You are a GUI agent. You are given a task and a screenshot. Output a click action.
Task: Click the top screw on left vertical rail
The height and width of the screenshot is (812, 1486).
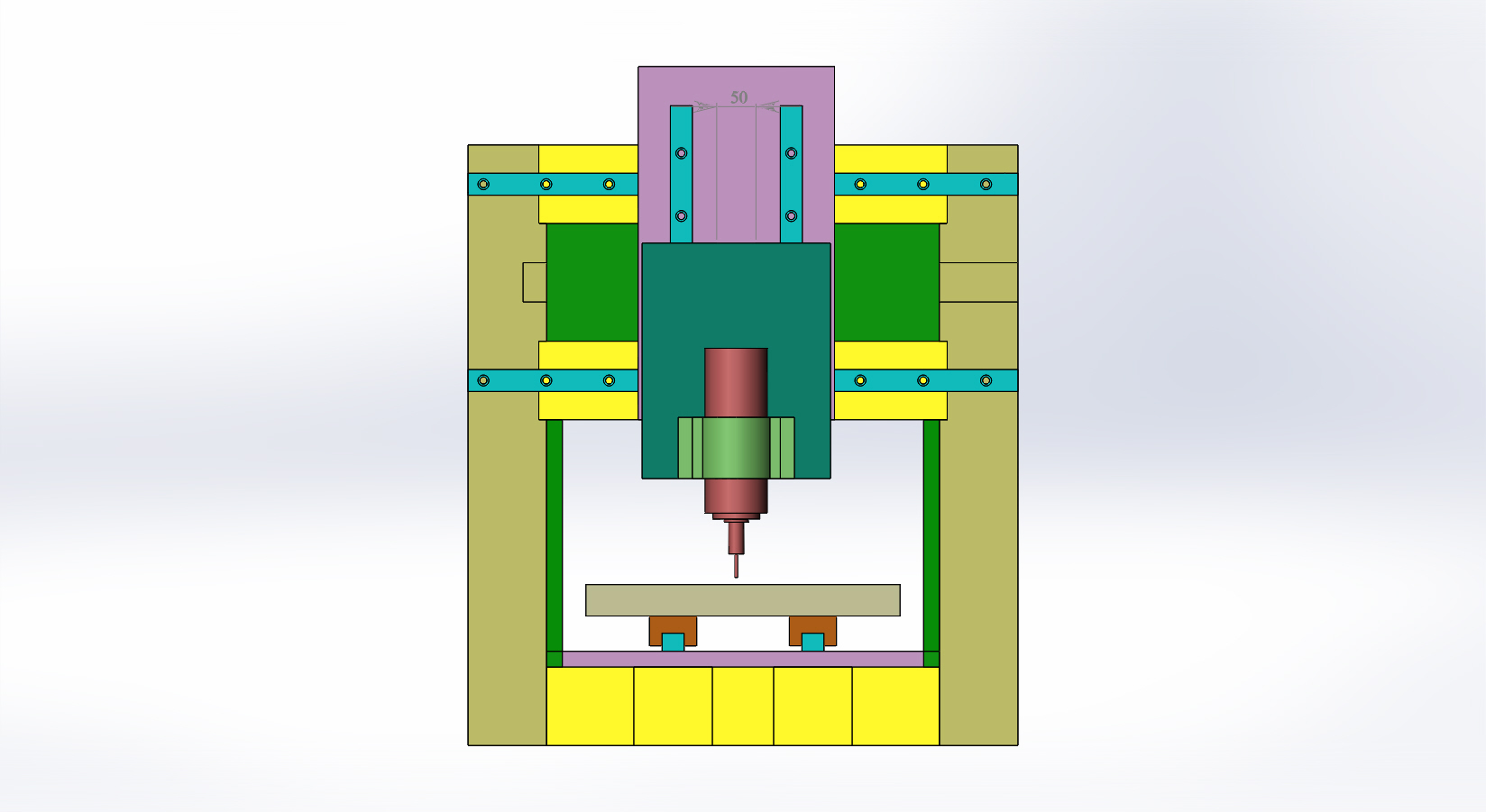pyautogui.click(x=681, y=153)
